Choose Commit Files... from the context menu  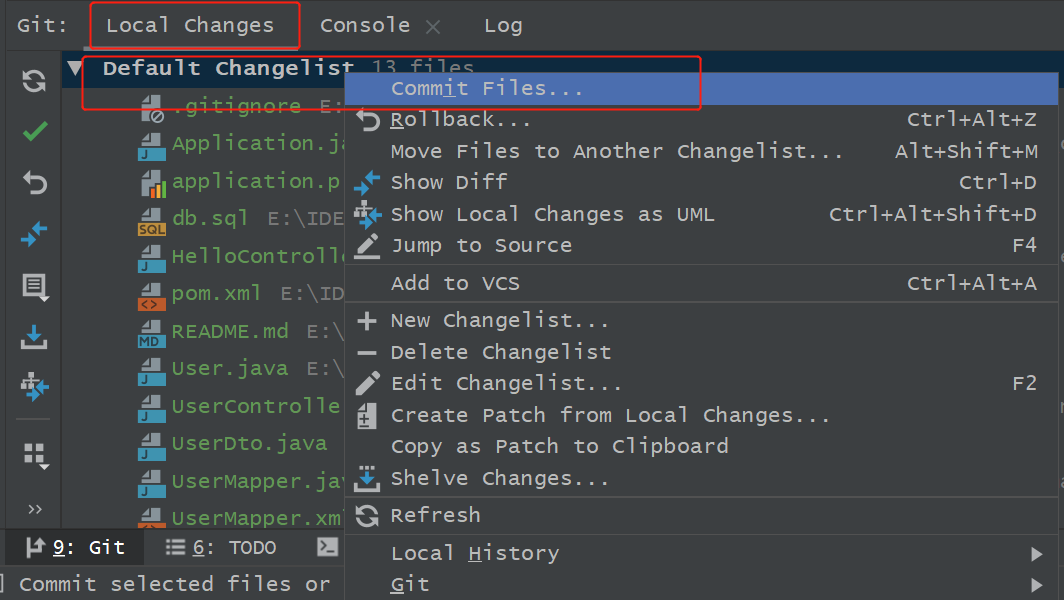click(x=486, y=89)
